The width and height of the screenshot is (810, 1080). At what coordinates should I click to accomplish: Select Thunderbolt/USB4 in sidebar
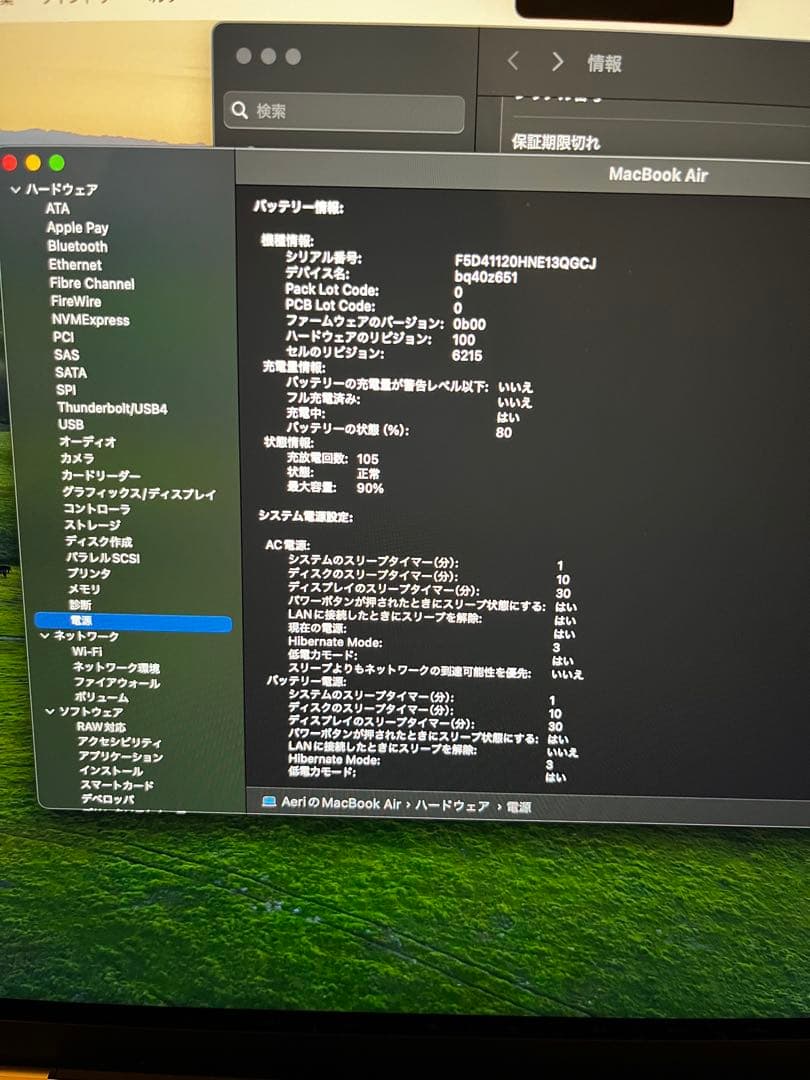point(112,408)
